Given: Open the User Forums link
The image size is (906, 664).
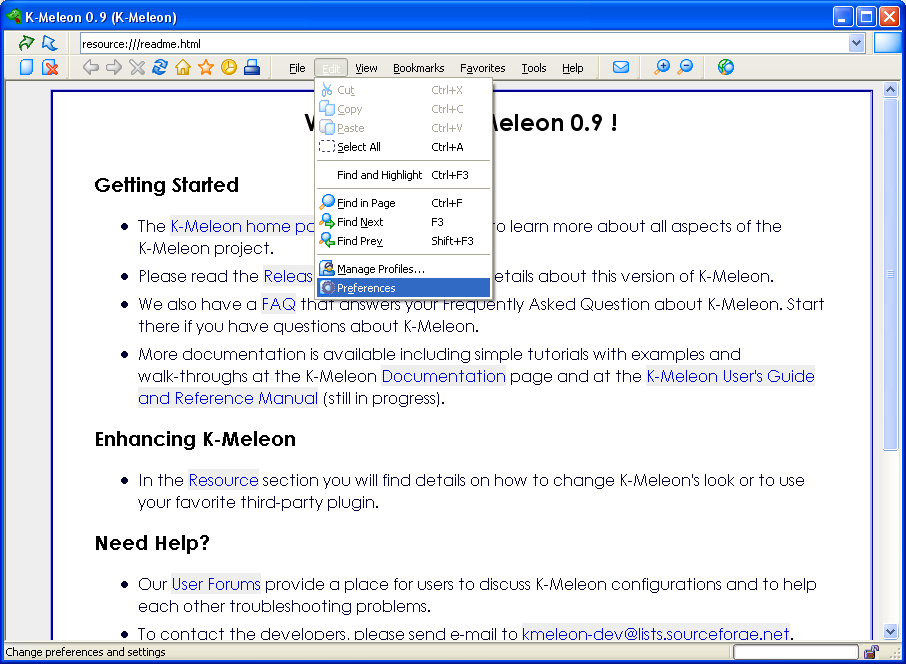Looking at the screenshot, I should coord(216,584).
